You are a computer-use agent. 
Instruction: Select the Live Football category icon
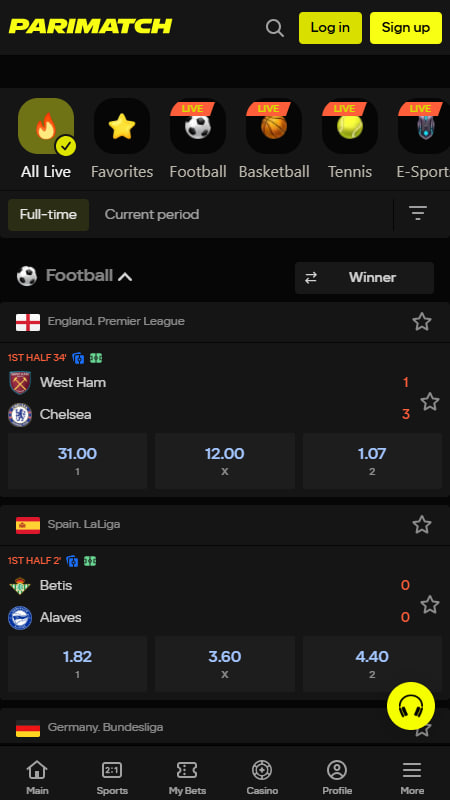point(198,126)
